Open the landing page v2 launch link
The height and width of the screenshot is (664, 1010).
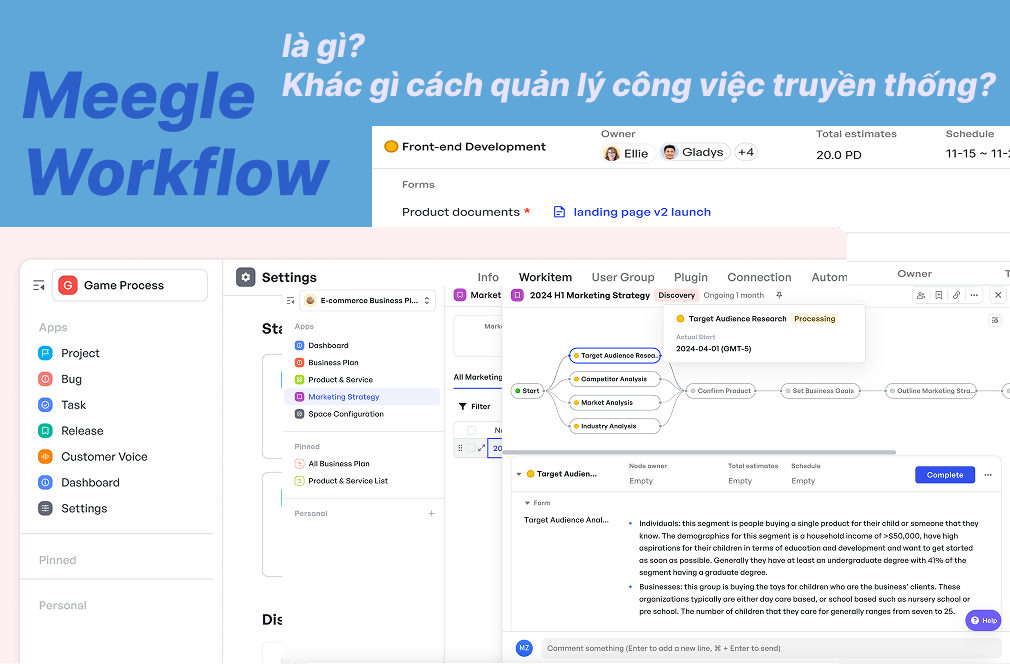pos(641,211)
